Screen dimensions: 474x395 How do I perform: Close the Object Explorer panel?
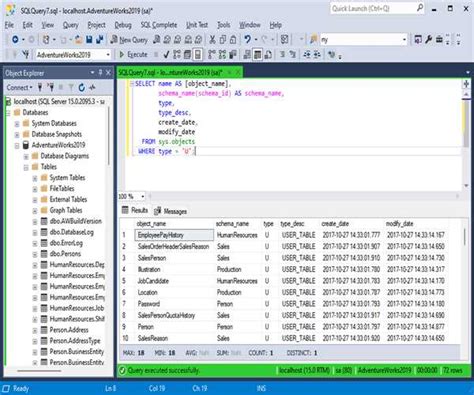(x=108, y=73)
